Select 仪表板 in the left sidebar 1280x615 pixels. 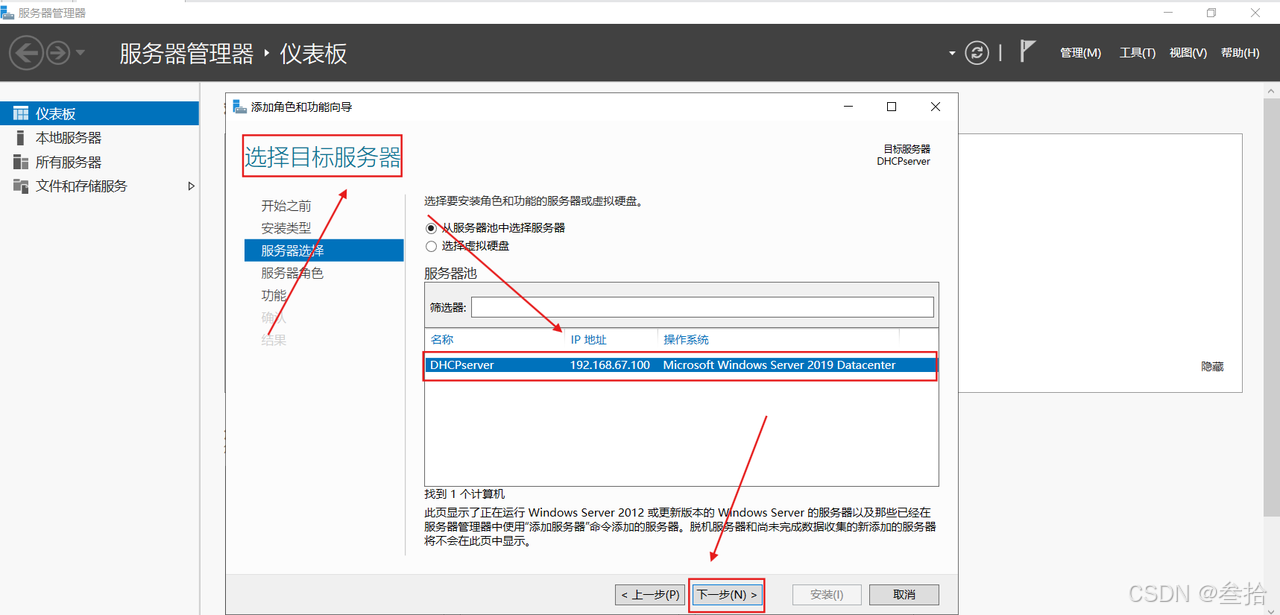(x=100, y=114)
